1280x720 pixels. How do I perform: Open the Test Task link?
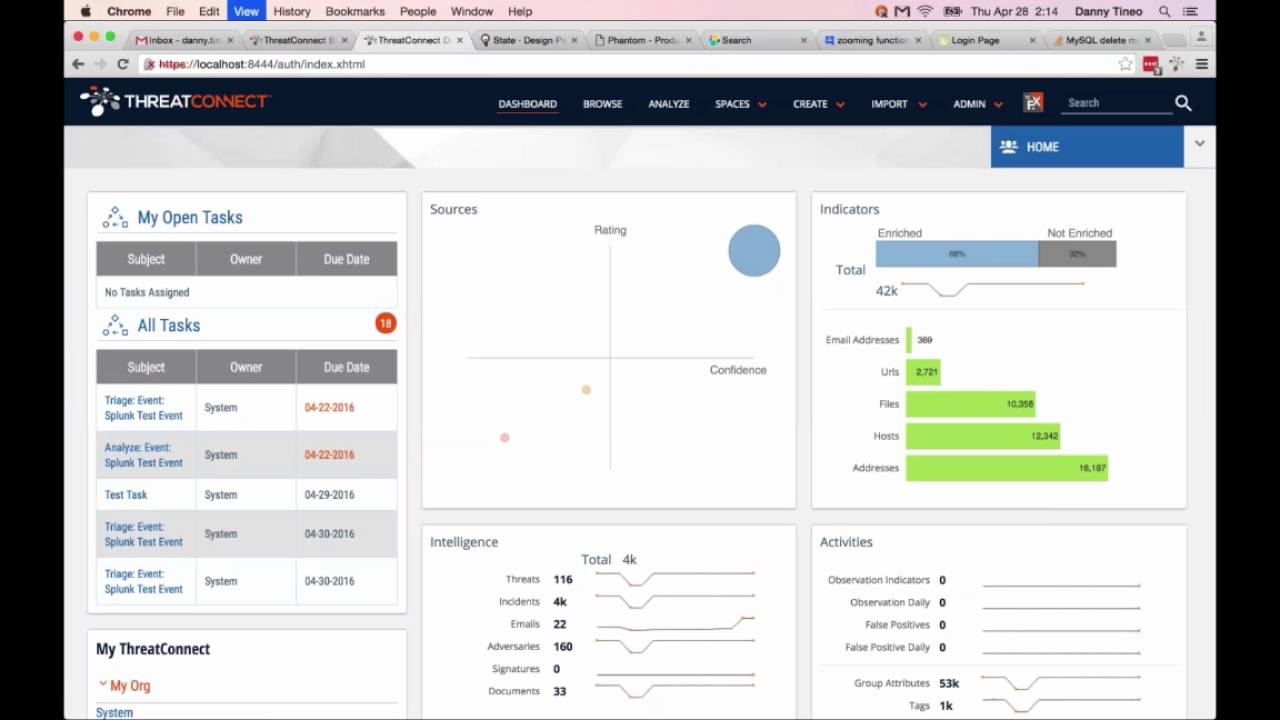coord(126,495)
